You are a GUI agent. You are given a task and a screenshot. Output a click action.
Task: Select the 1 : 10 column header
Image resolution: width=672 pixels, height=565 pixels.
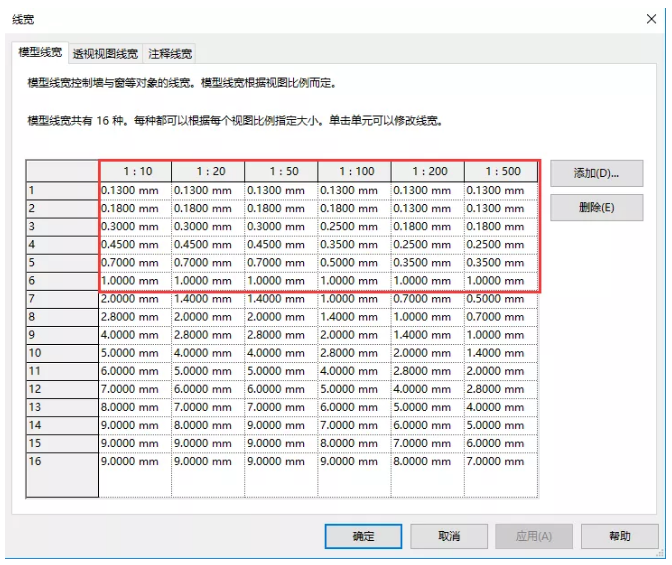135,171
